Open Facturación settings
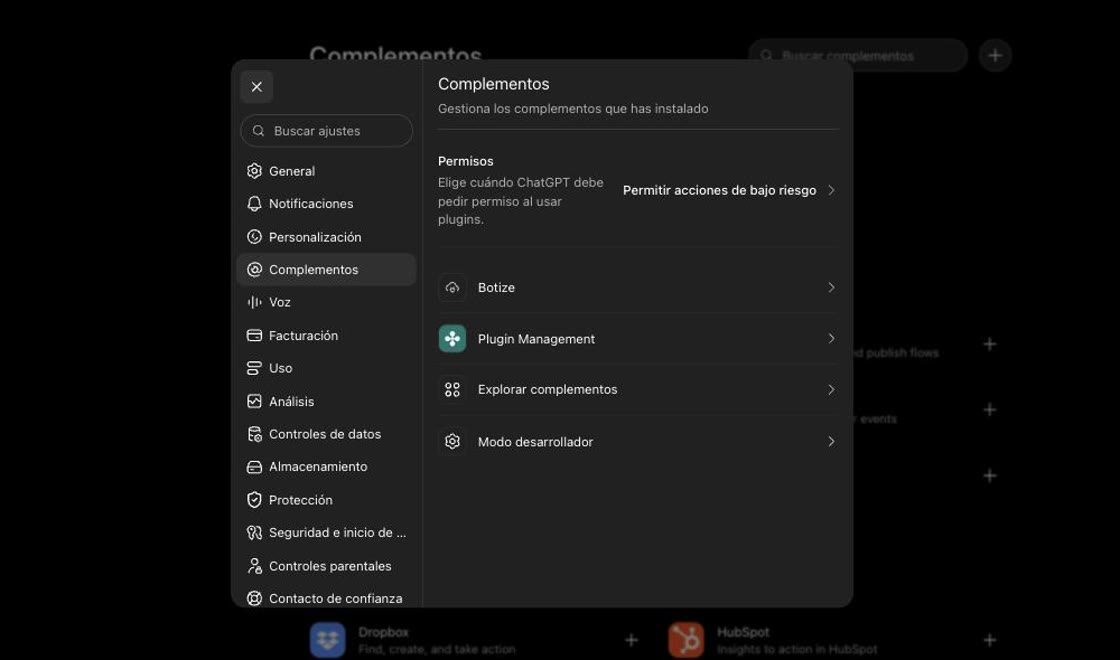Viewport: 1120px width, 660px height. 326,335
